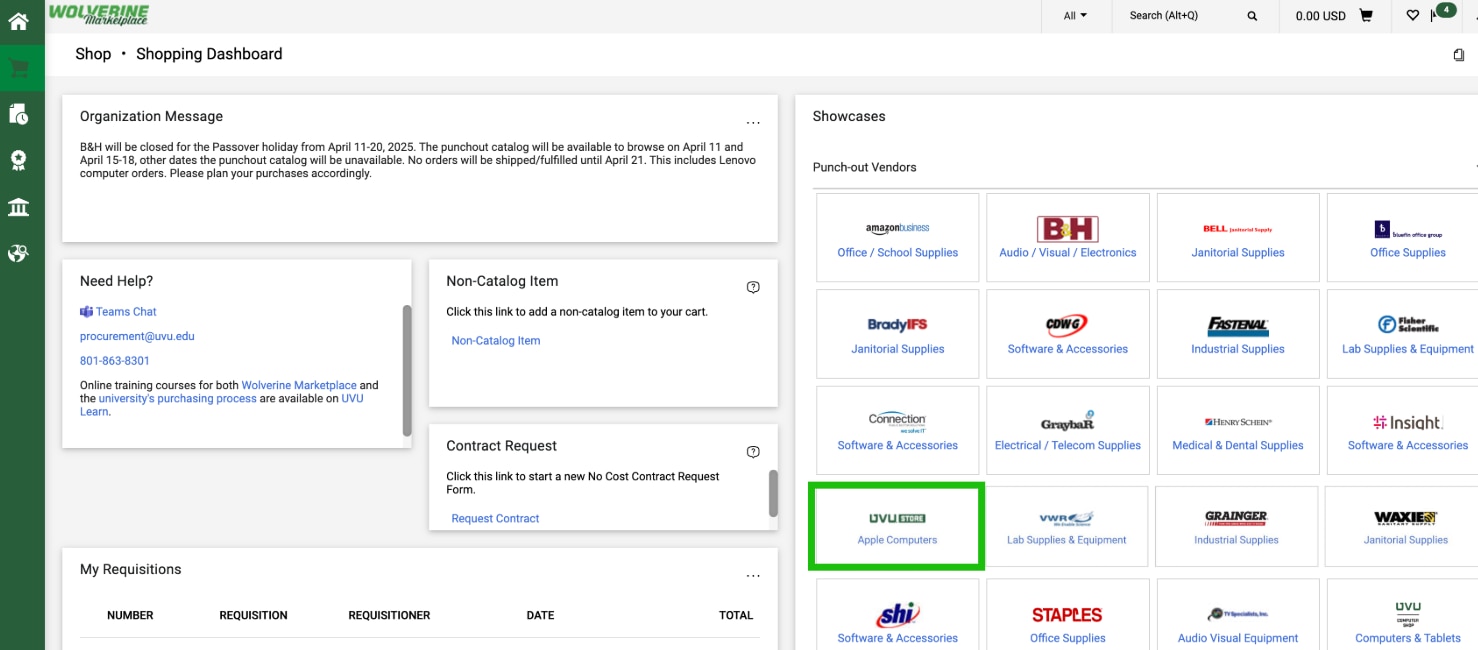The image size is (1478, 650).
Task: Open the UVU Learn link
Action: [x=350, y=398]
